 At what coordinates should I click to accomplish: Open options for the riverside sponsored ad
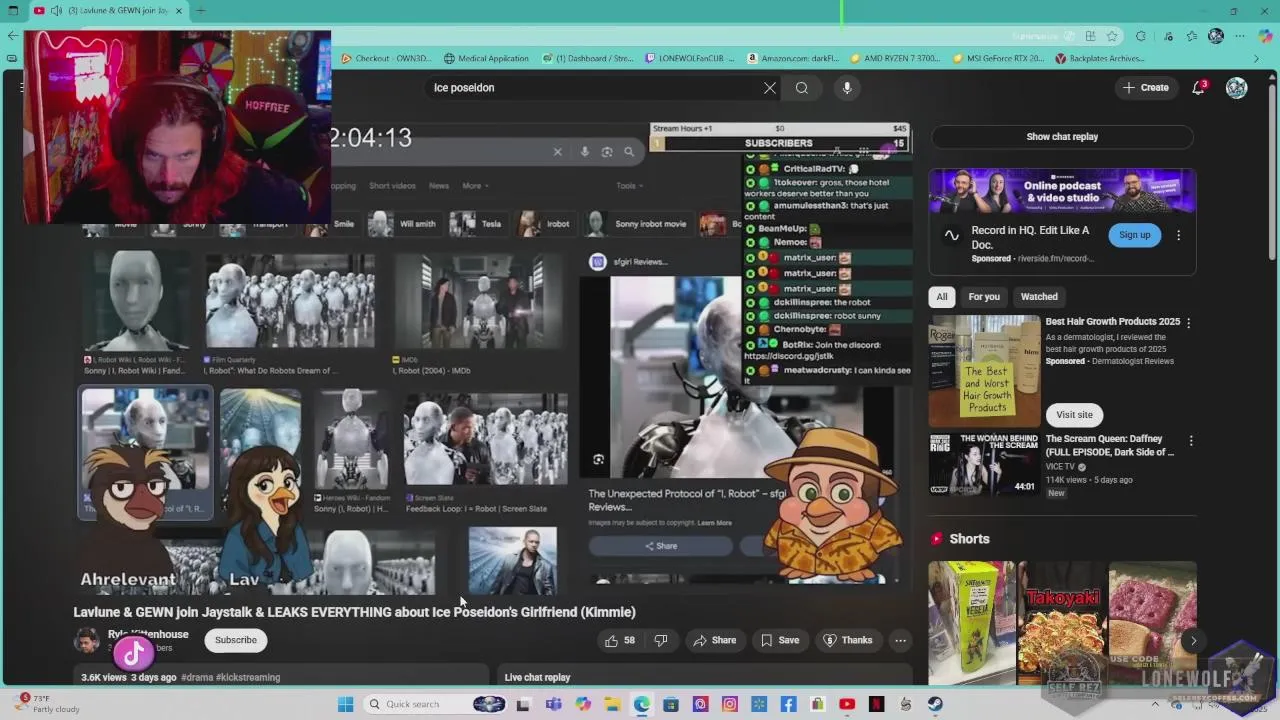coord(1178,235)
